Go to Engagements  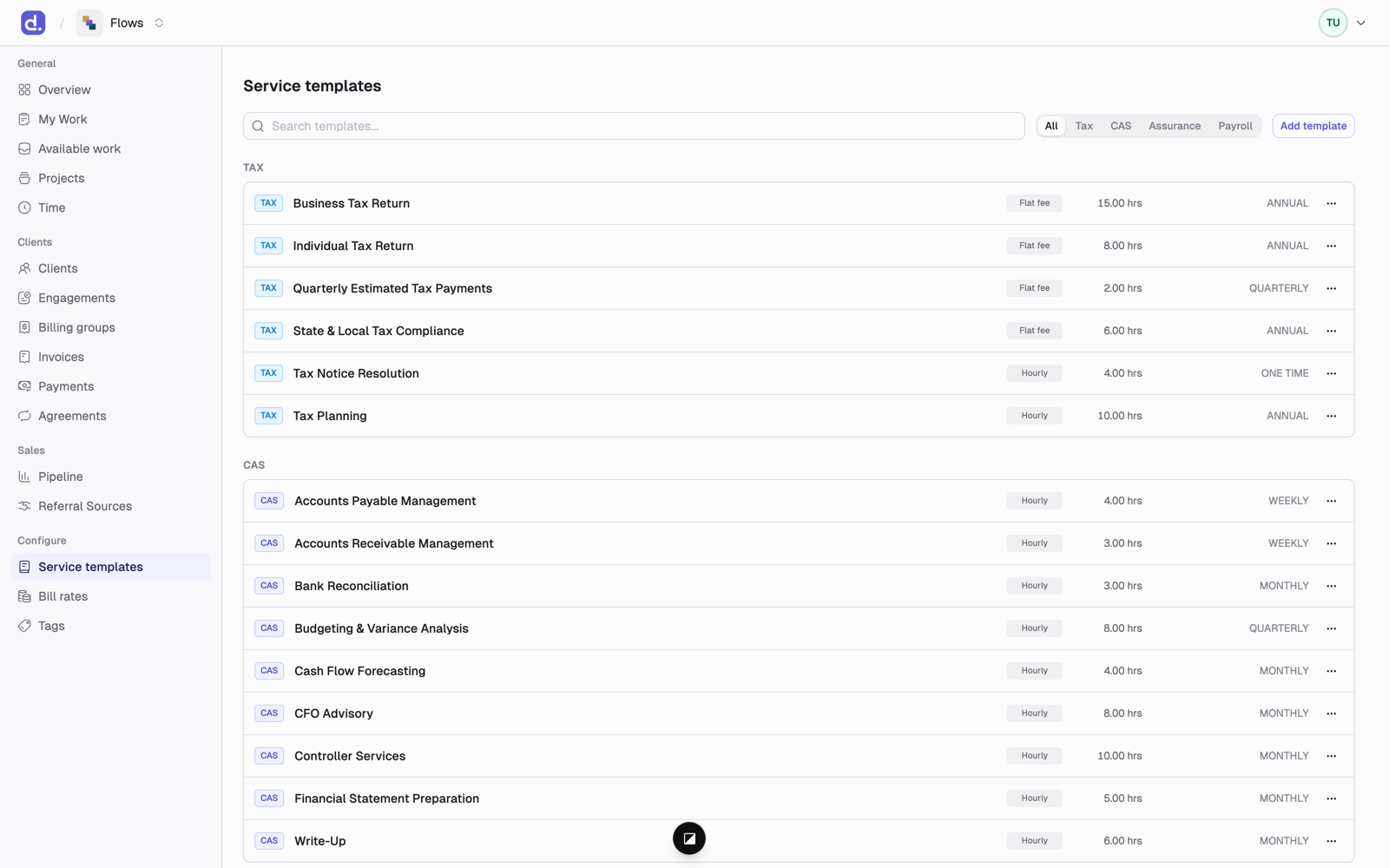(111, 298)
